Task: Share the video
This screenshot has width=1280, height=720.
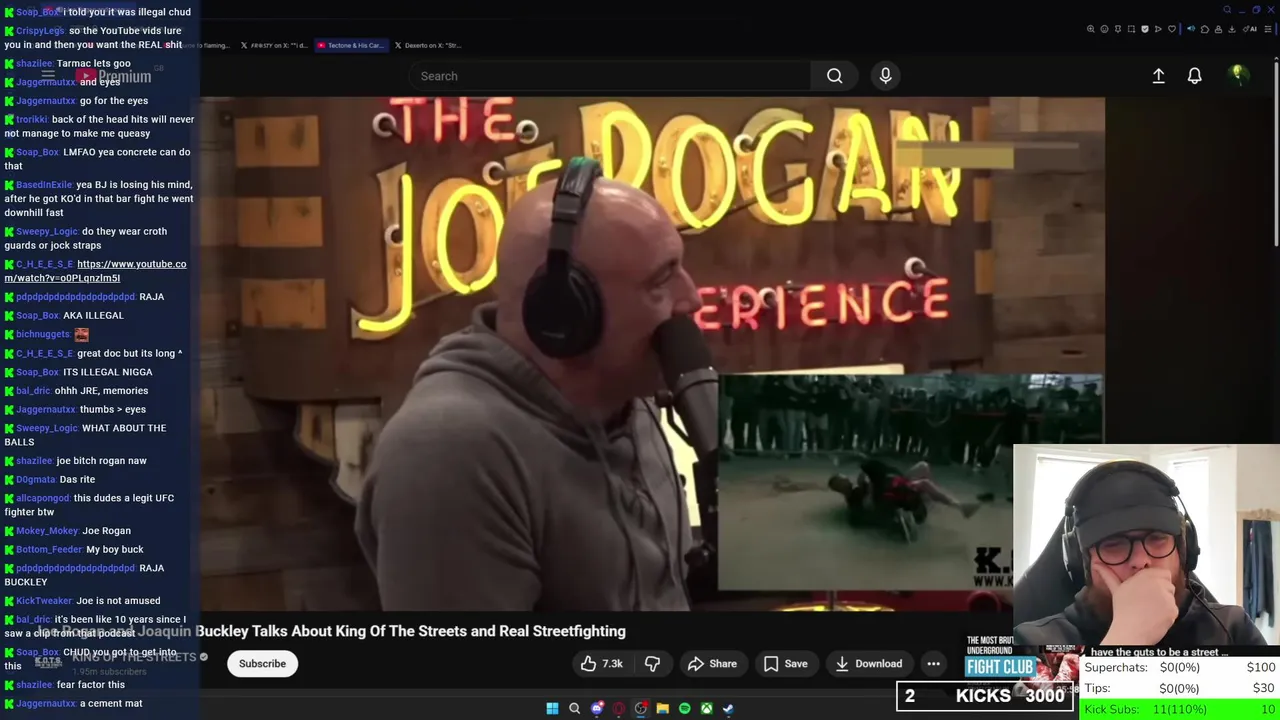Action: coord(712,664)
